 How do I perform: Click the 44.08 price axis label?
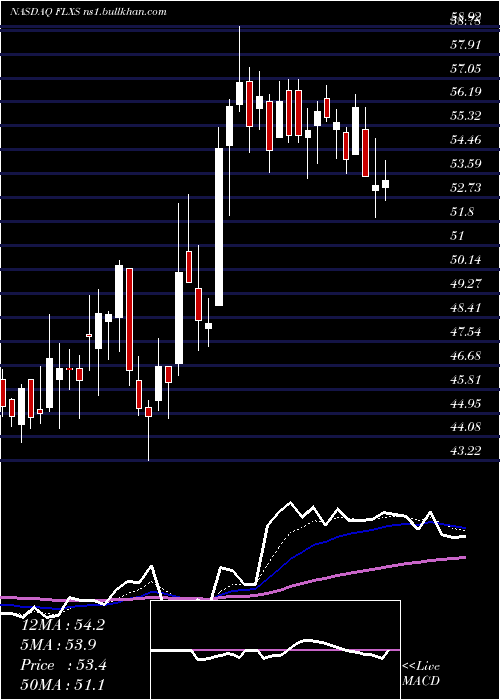tap(466, 427)
